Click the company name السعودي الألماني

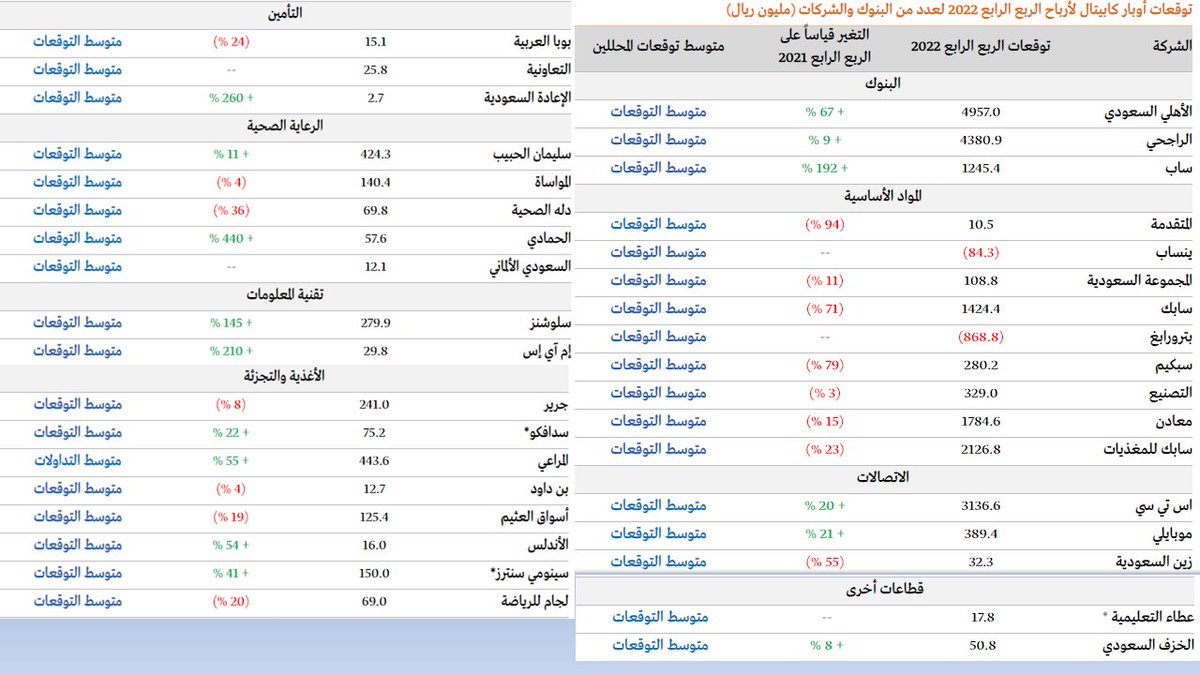coord(531,267)
